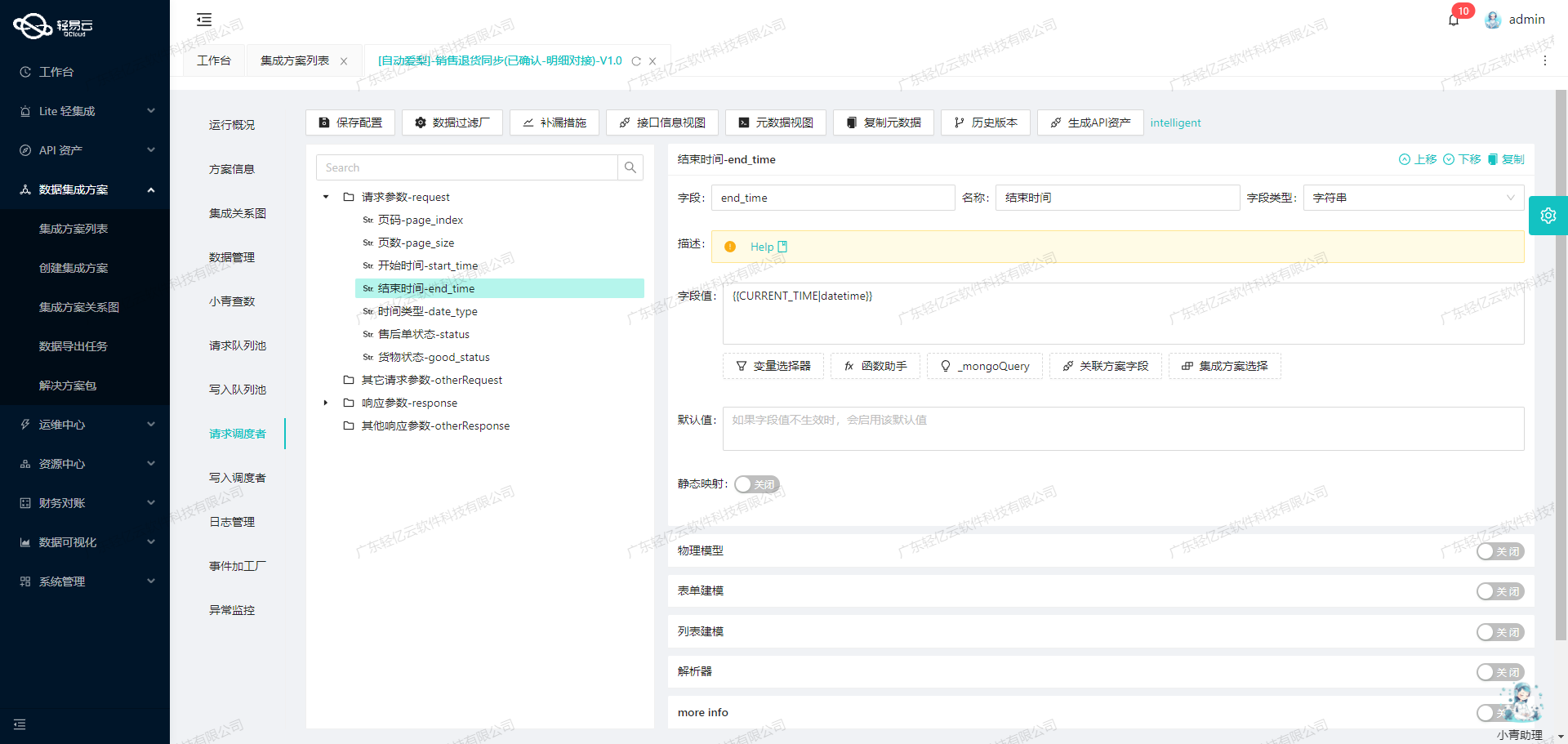Click the intelligent link
1568x744 pixels.
1175,123
